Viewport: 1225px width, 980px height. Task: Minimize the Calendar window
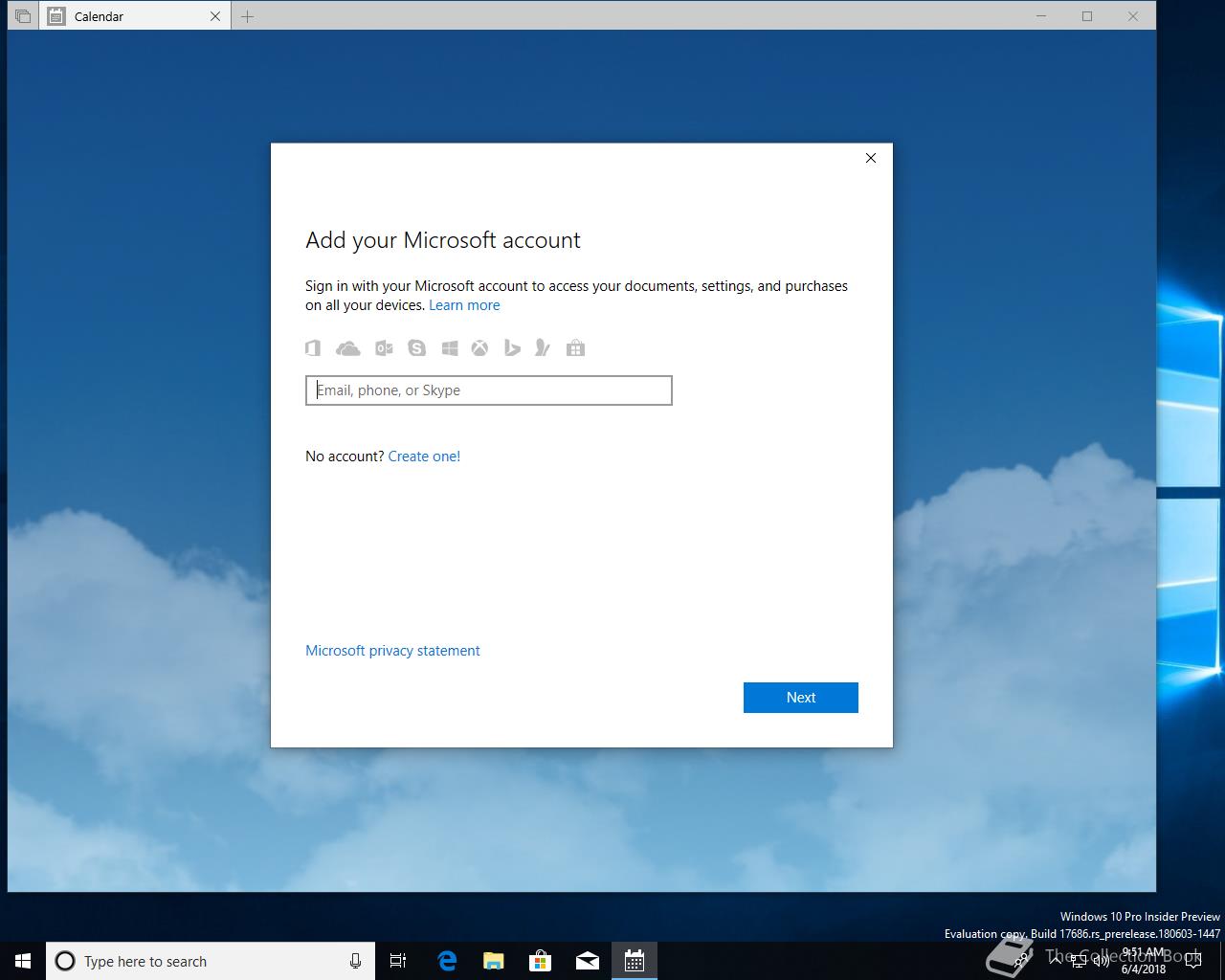(x=1042, y=16)
